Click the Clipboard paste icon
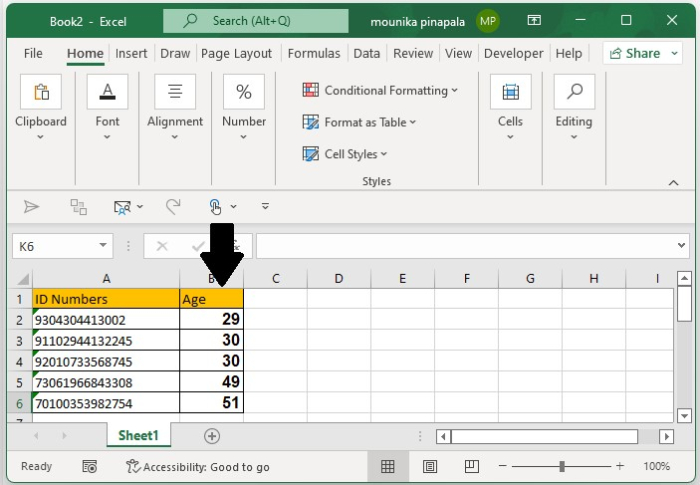The width and height of the screenshot is (700, 485). 41,92
